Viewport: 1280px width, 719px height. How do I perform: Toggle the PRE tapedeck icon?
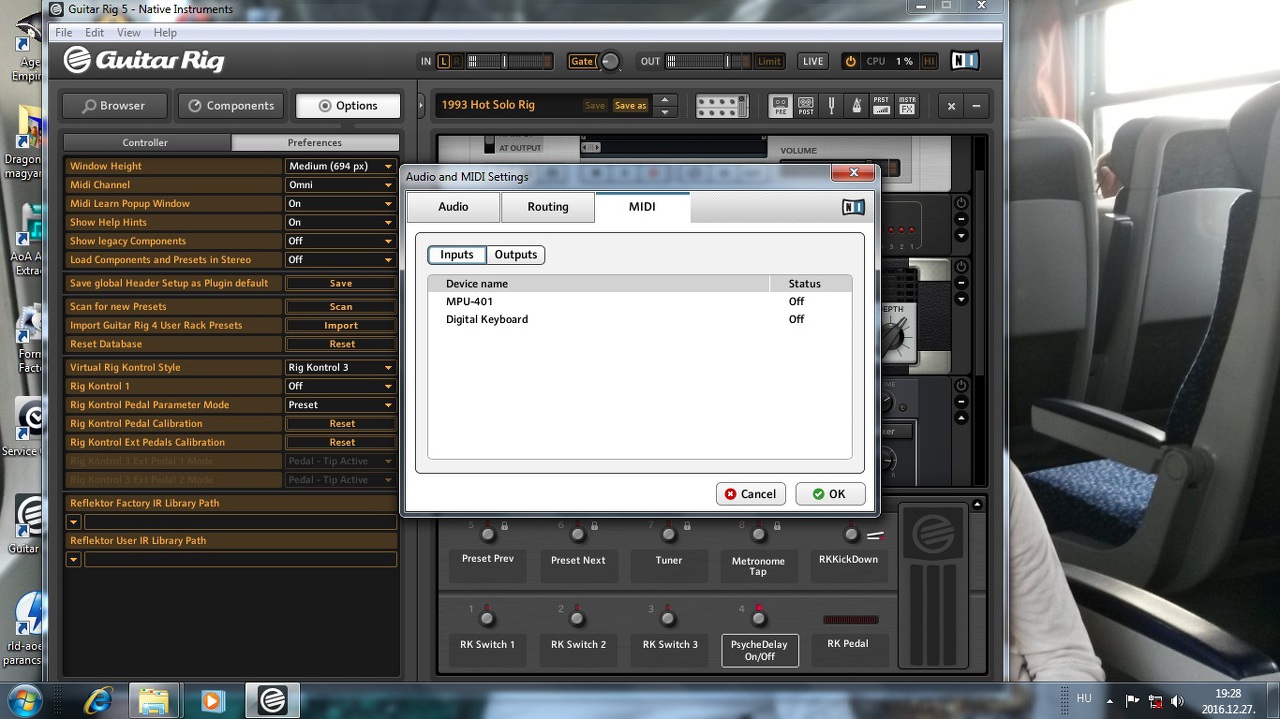click(x=780, y=105)
